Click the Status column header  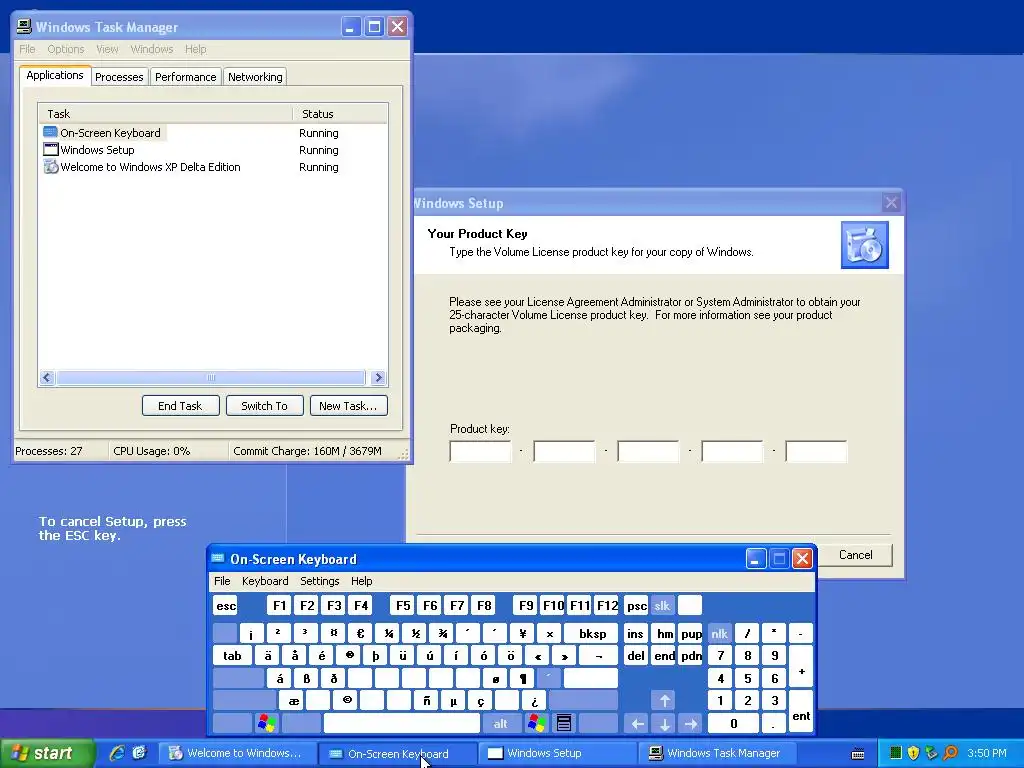(x=340, y=114)
